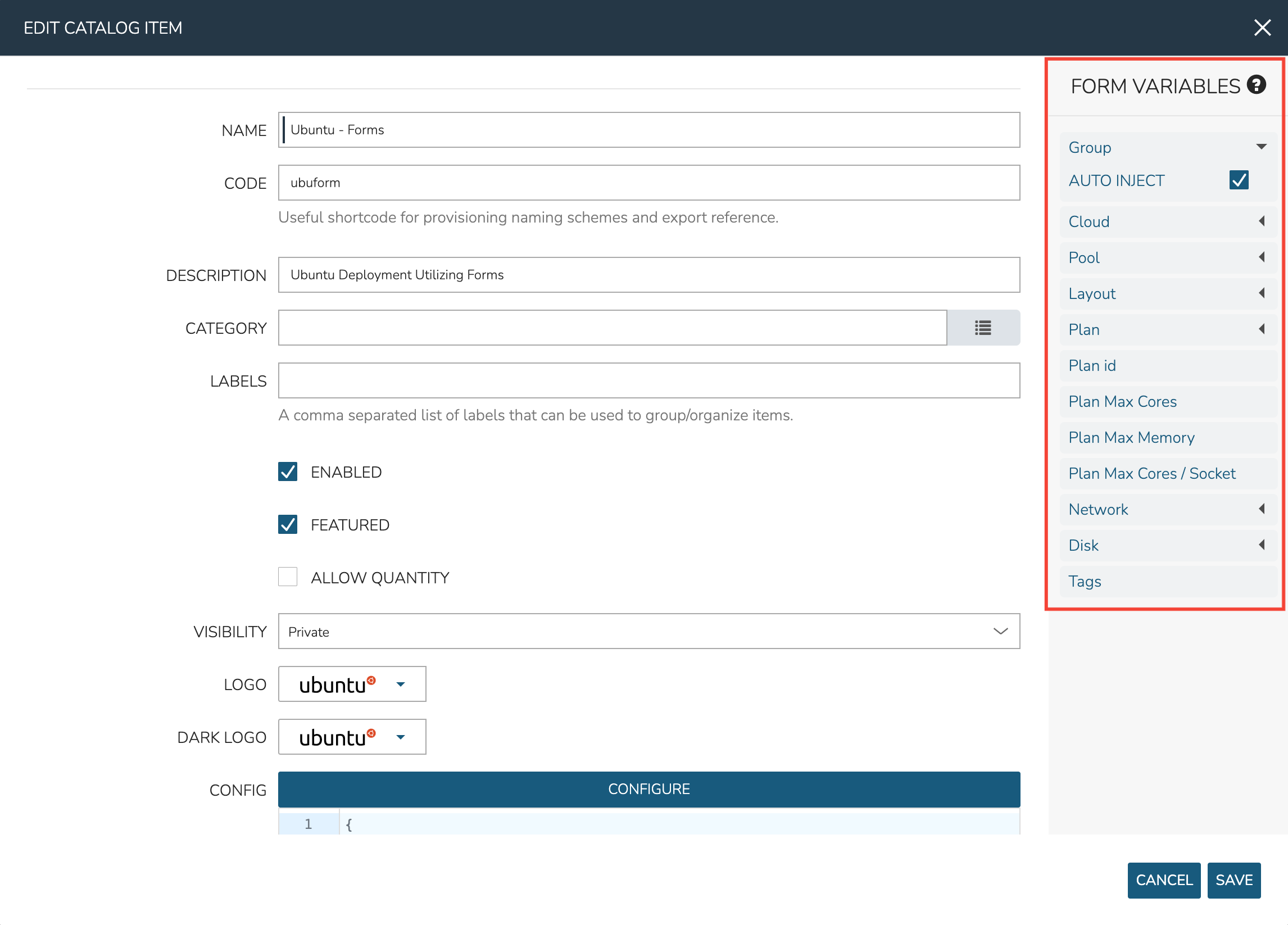1288x925 pixels.
Task: Select the Tags form variable
Action: click(x=1085, y=581)
